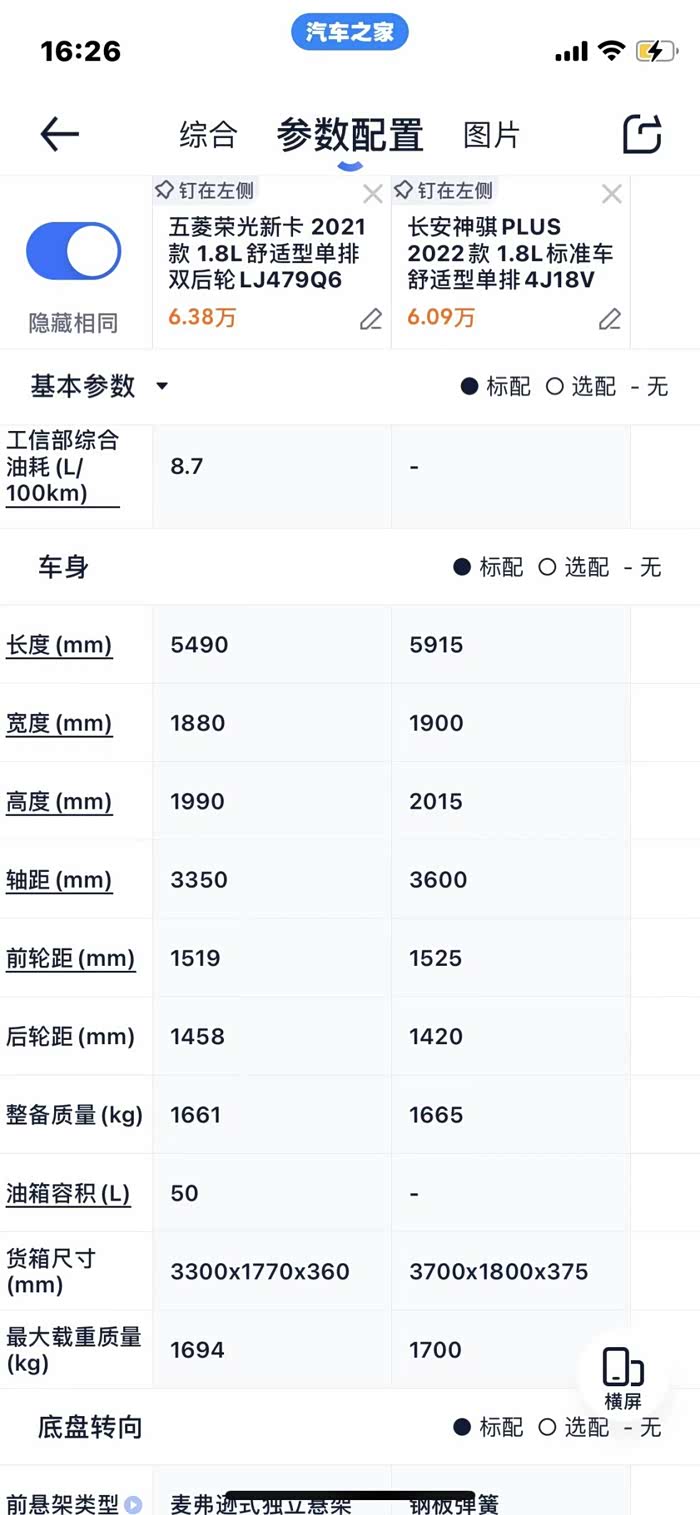Switch to the 综合 tab
This screenshot has width=700, height=1515.
click(x=208, y=135)
